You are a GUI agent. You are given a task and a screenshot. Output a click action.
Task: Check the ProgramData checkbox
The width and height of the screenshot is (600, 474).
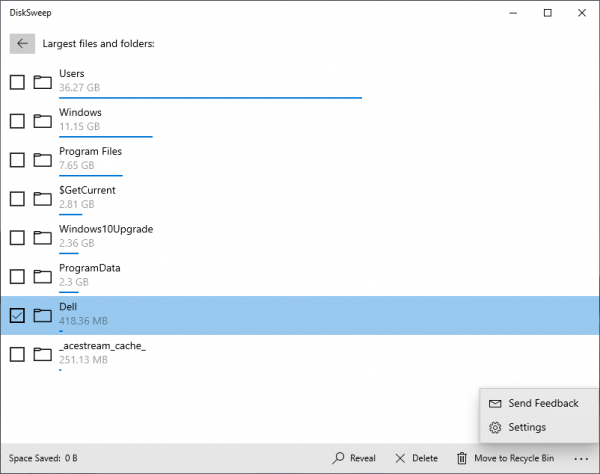point(17,277)
